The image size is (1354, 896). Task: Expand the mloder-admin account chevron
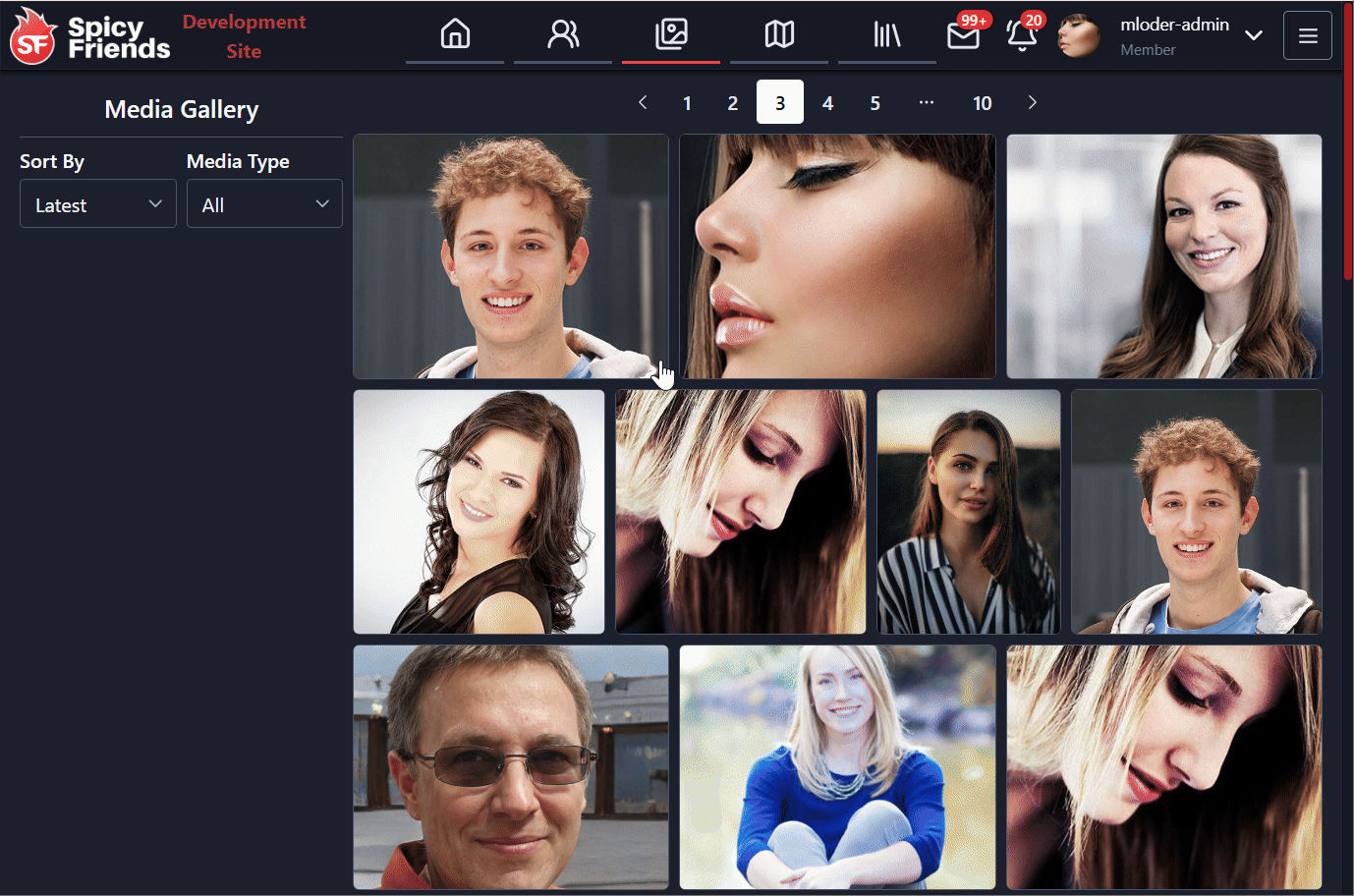[1254, 35]
